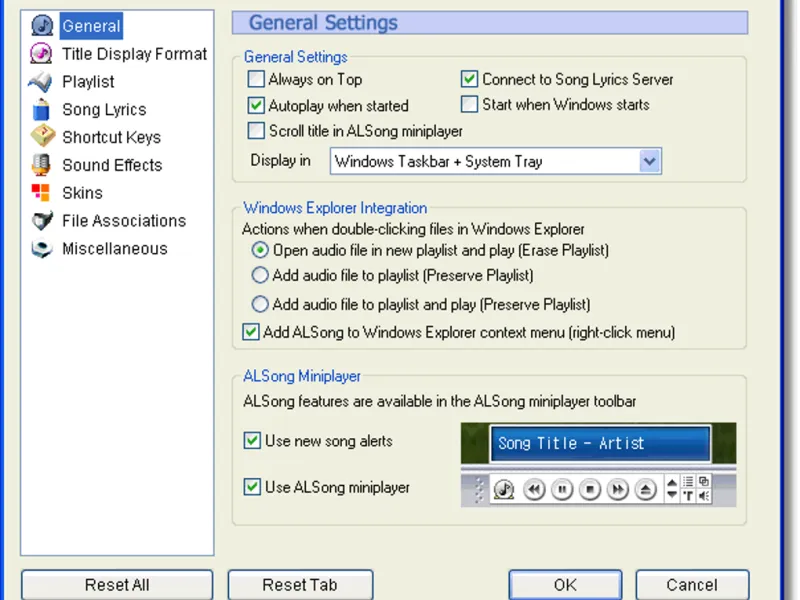The image size is (800, 600).
Task: Click the Reset Tab button
Action: tap(300, 585)
